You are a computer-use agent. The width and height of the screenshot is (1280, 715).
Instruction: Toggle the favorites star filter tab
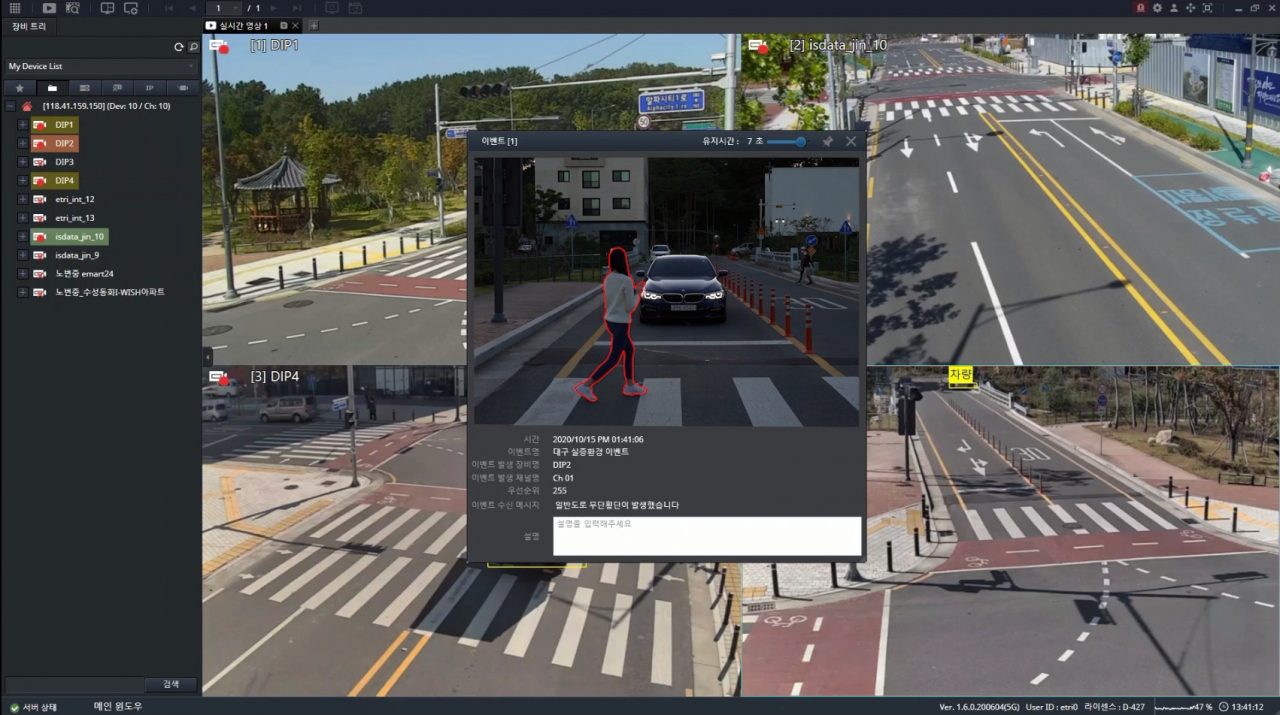(x=19, y=88)
